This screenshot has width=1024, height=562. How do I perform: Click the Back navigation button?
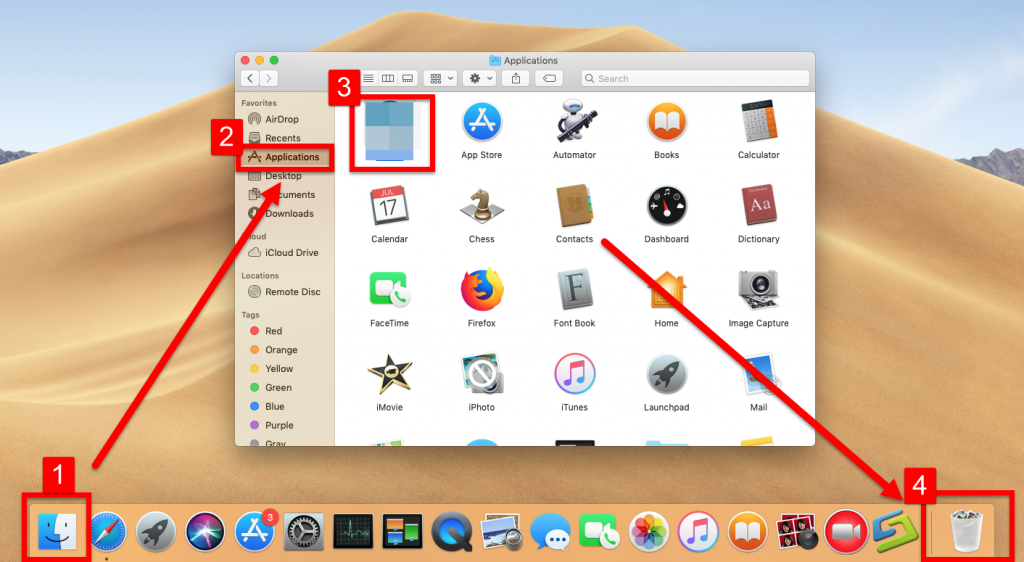pos(250,78)
